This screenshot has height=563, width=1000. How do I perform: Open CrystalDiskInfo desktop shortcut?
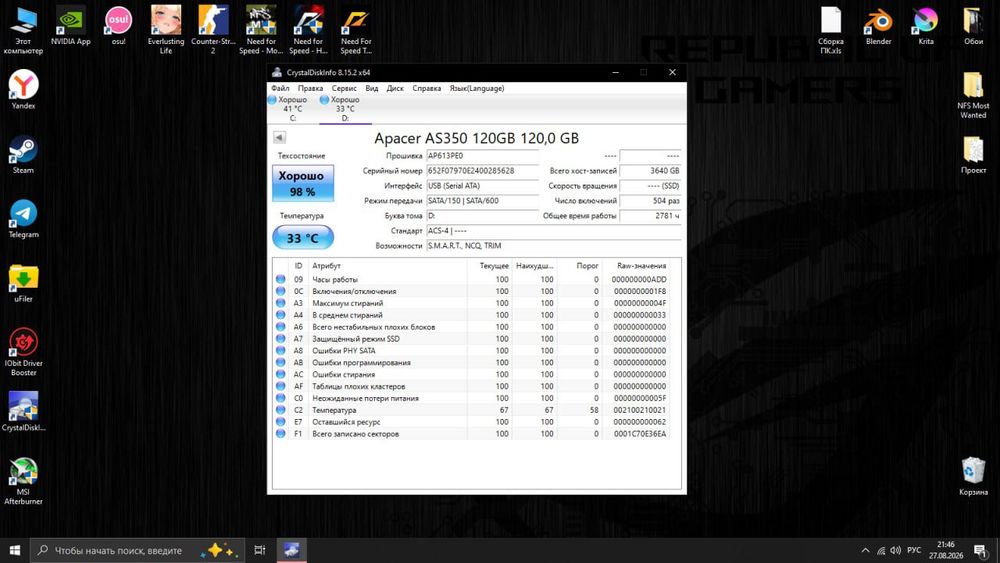coord(24,412)
